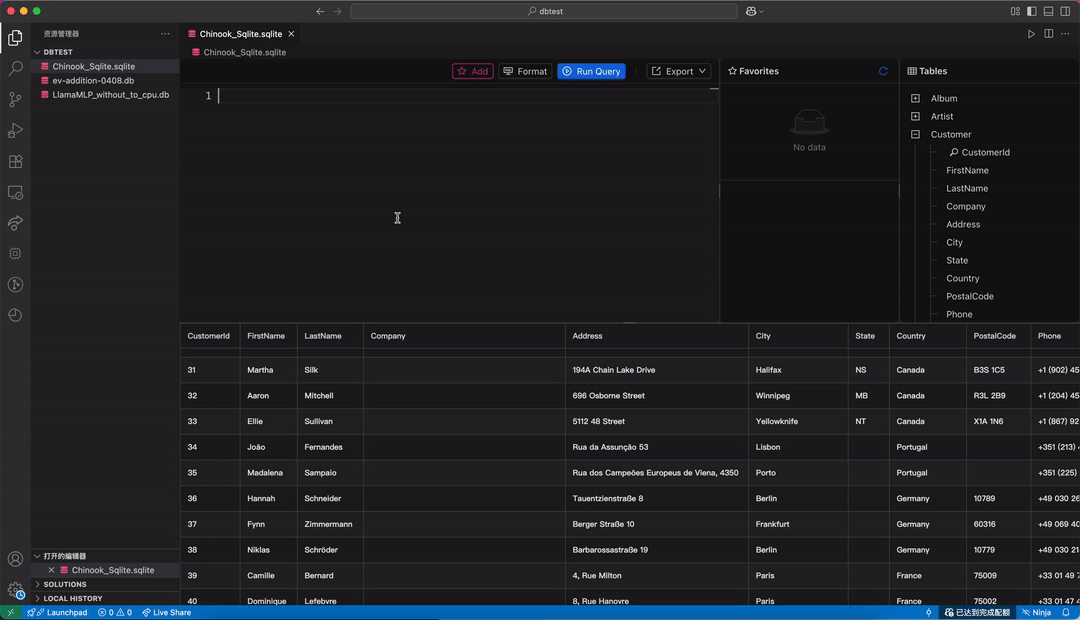The image size is (1080, 620).
Task: Open Chinook_Sqlite.sqlite in file explorer
Action: click(x=105, y=66)
